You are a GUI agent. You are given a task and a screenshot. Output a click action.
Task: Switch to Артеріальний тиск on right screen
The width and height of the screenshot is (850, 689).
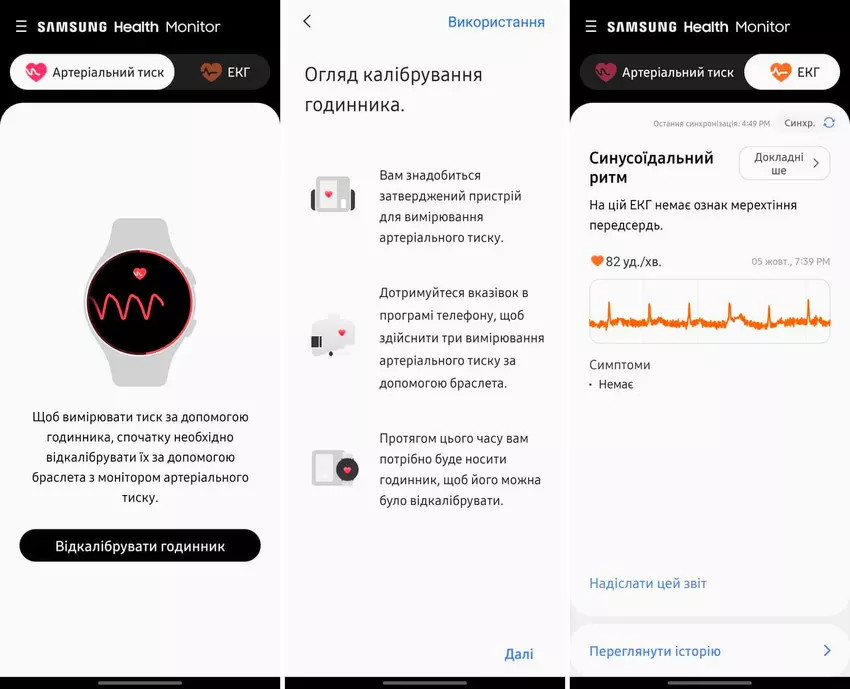point(665,72)
